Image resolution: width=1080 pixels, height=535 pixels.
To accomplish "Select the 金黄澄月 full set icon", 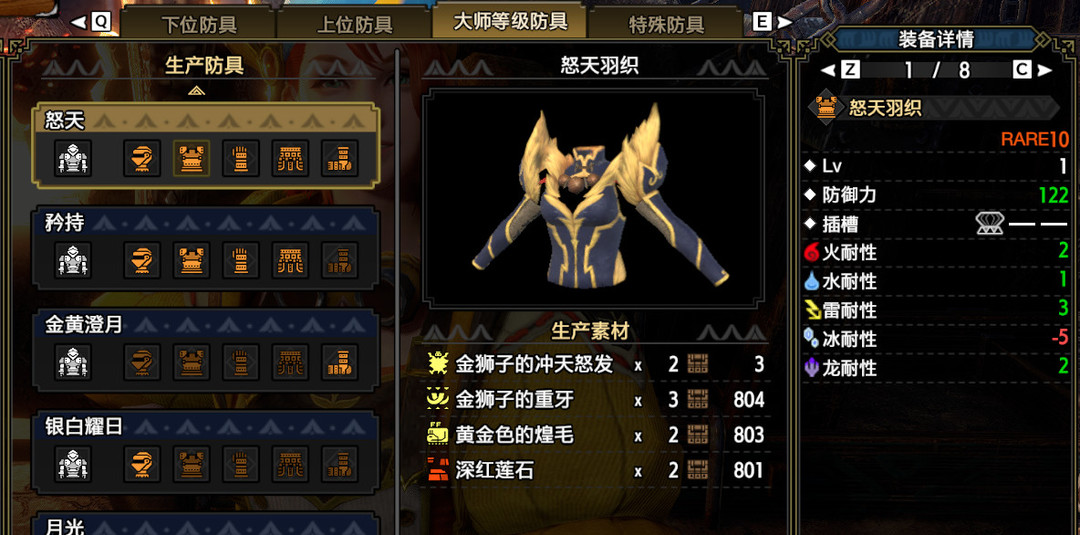I will (x=74, y=362).
